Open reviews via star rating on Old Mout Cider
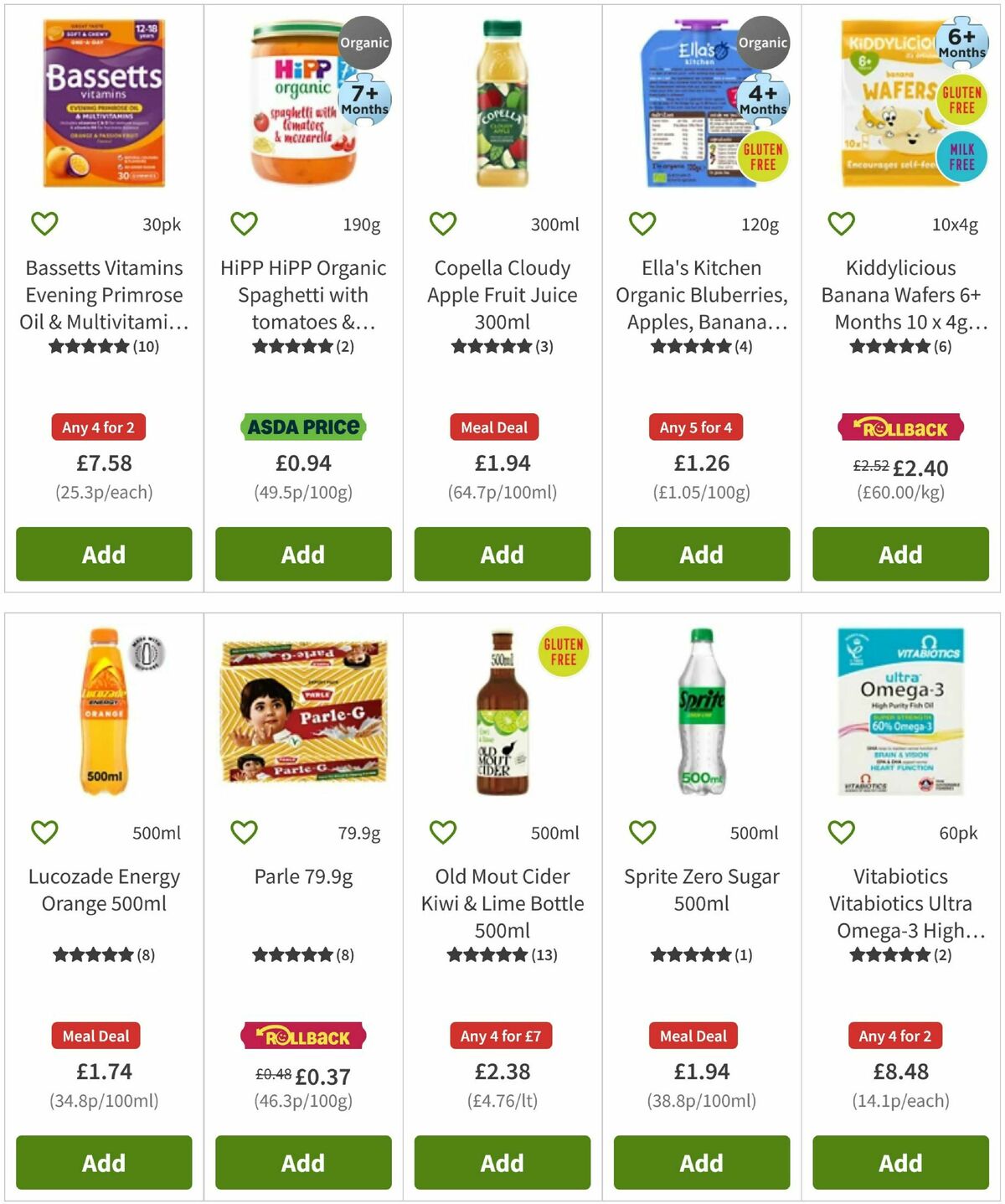 click(502, 953)
